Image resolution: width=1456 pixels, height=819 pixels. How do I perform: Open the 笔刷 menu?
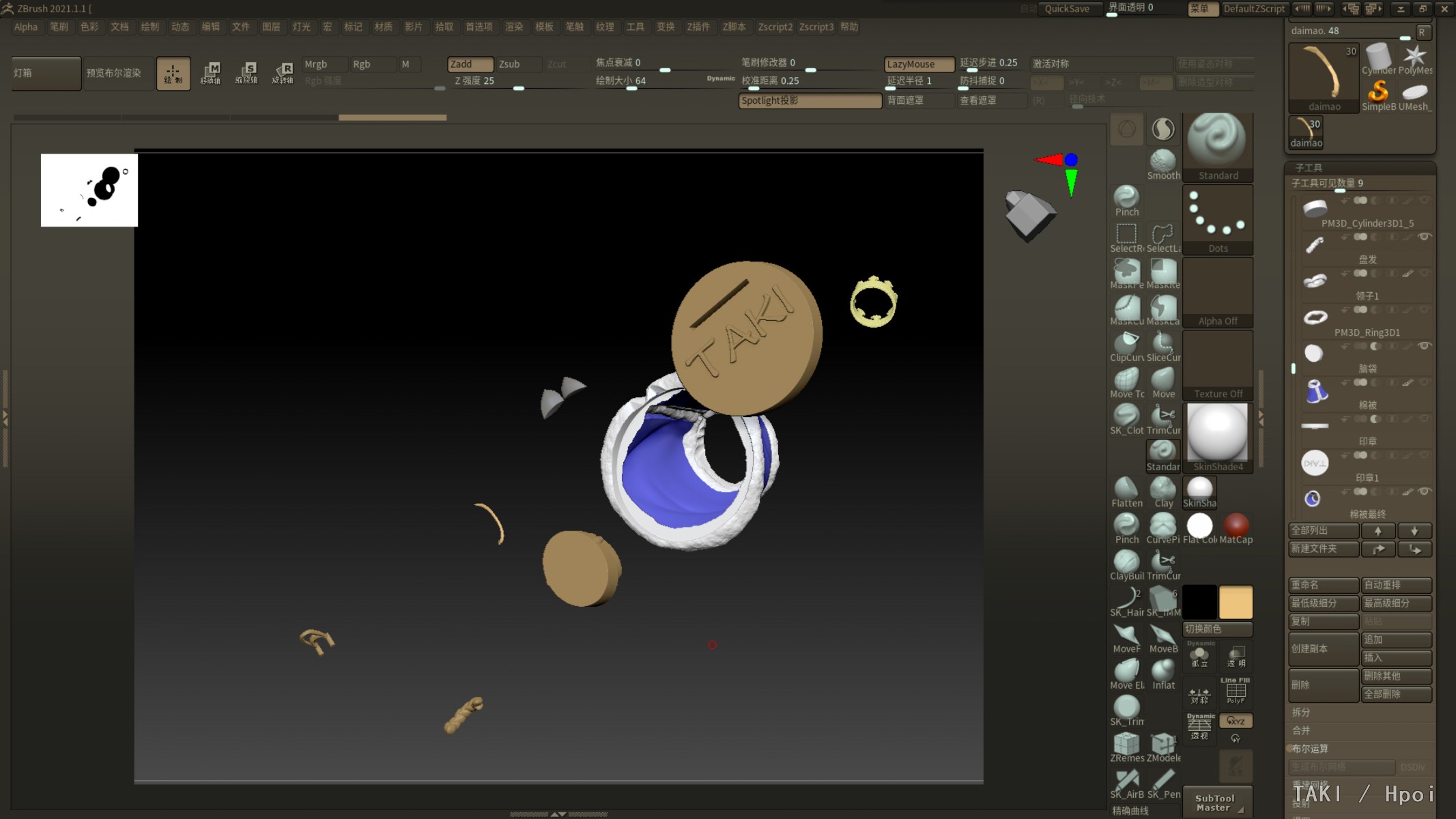(x=59, y=27)
